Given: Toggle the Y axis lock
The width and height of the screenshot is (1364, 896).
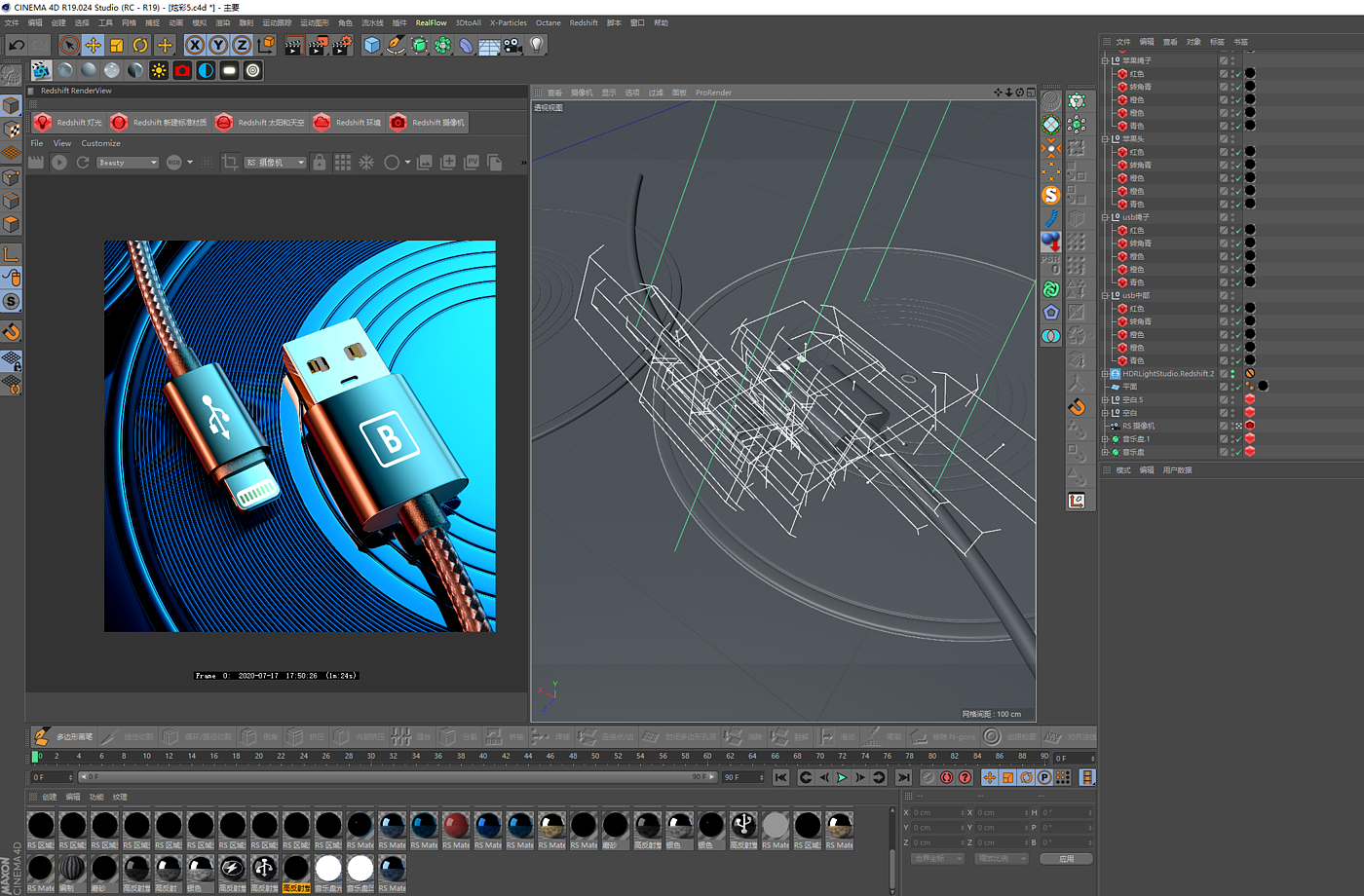Looking at the screenshot, I should tap(218, 45).
